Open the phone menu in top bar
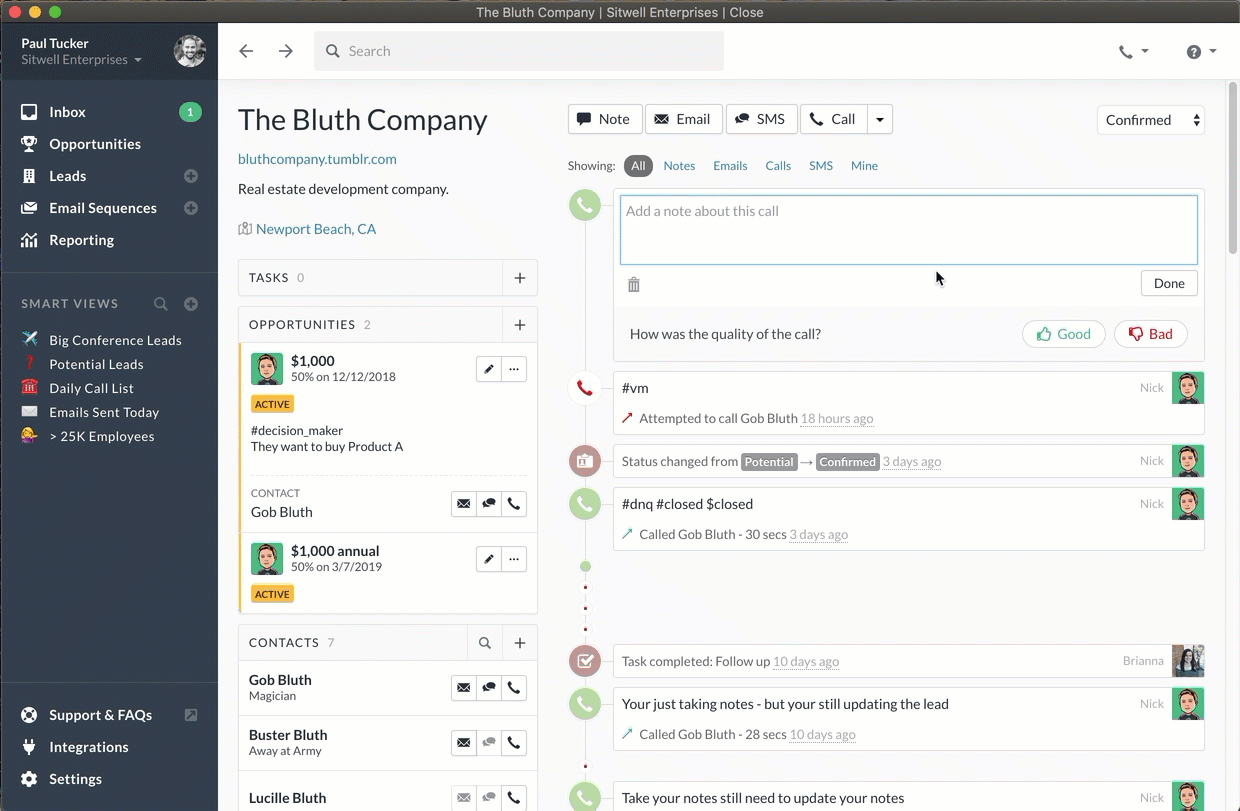The height and width of the screenshot is (811, 1240). click(1133, 52)
